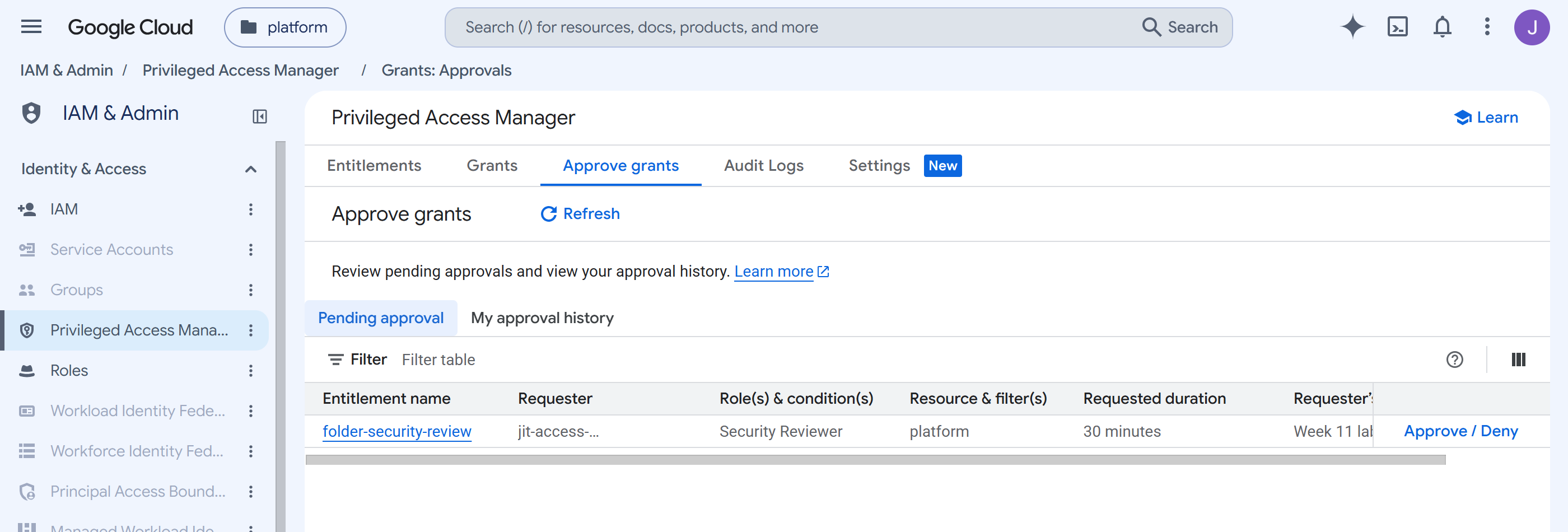Viewport: 1568px width, 532px height.
Task: Activate Cloud Shell terminal icon
Action: pyautogui.click(x=1397, y=27)
